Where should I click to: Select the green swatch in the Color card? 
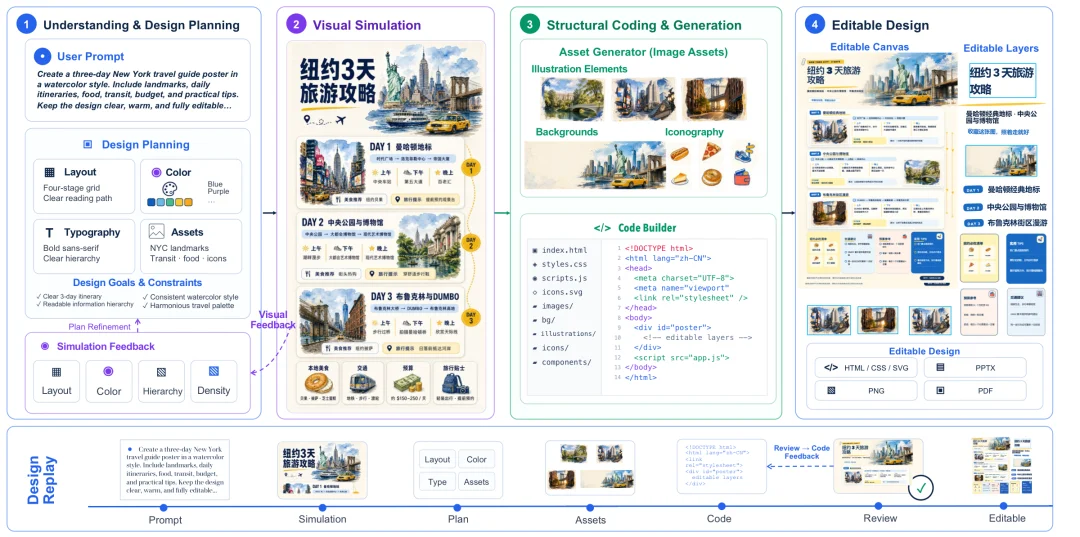pyautogui.click(x=169, y=202)
